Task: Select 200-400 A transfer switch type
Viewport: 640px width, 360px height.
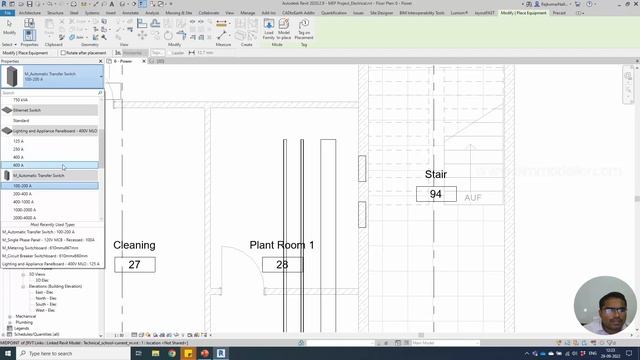Action: [x=49, y=194]
